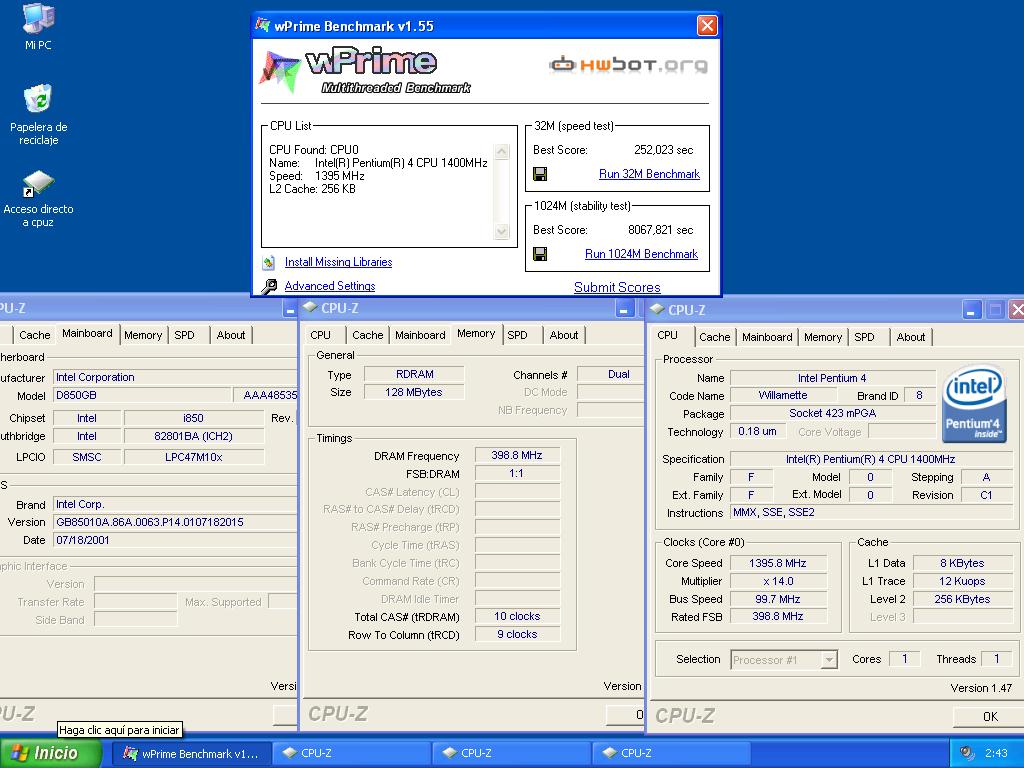
Task: Click Submit Scores link
Action: (617, 287)
